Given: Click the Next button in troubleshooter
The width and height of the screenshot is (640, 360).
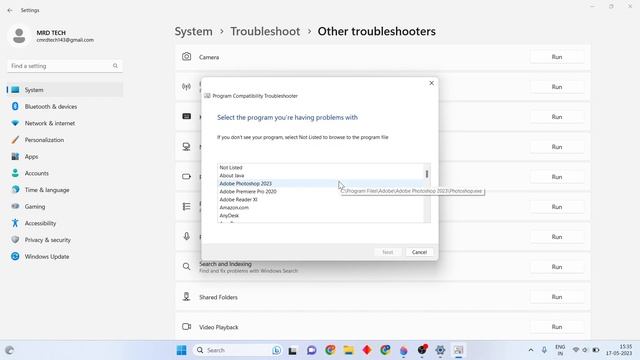Looking at the screenshot, I should (x=388, y=252).
